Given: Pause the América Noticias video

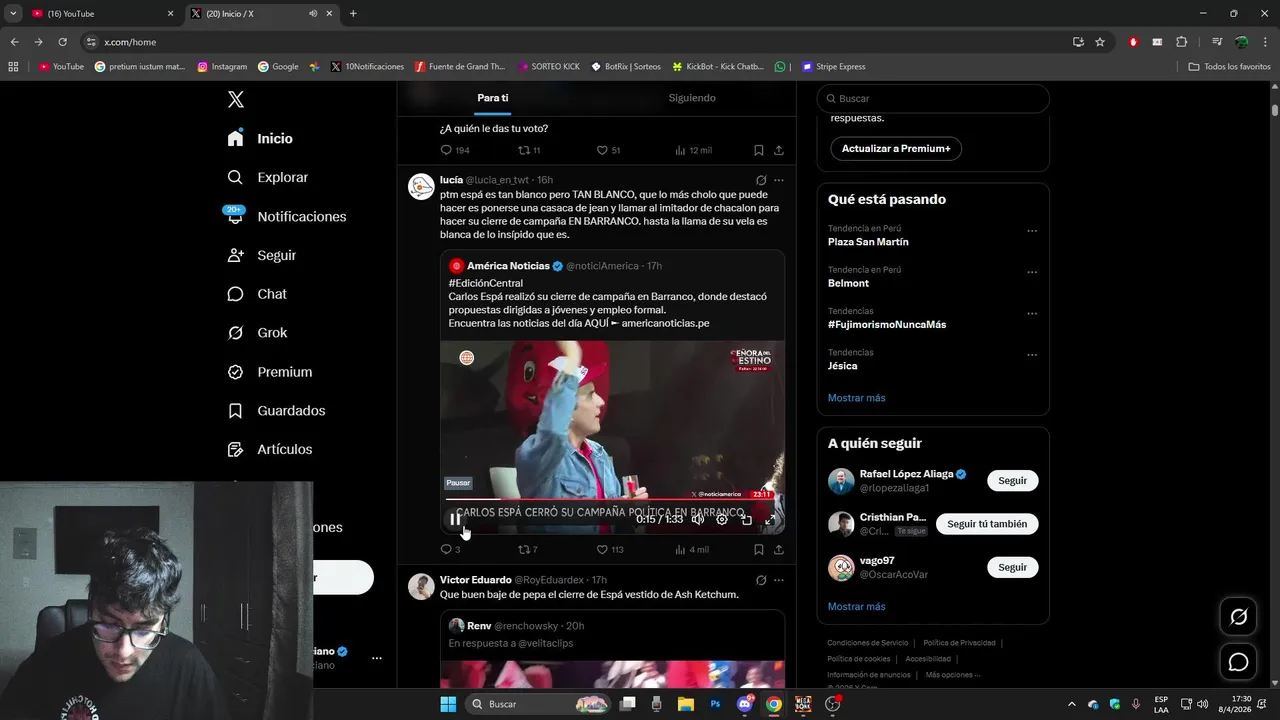Looking at the screenshot, I should pyautogui.click(x=455, y=519).
